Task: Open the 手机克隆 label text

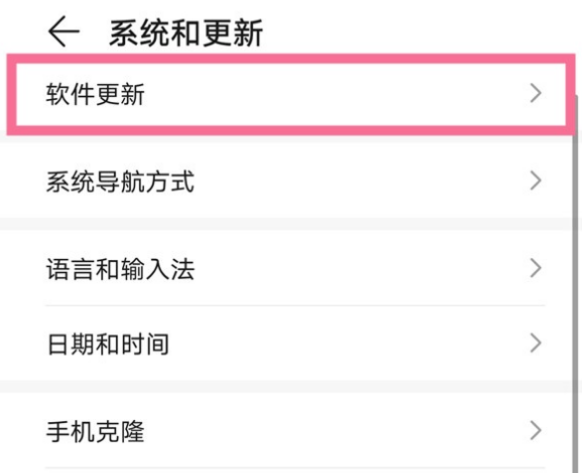Action: (x=95, y=431)
